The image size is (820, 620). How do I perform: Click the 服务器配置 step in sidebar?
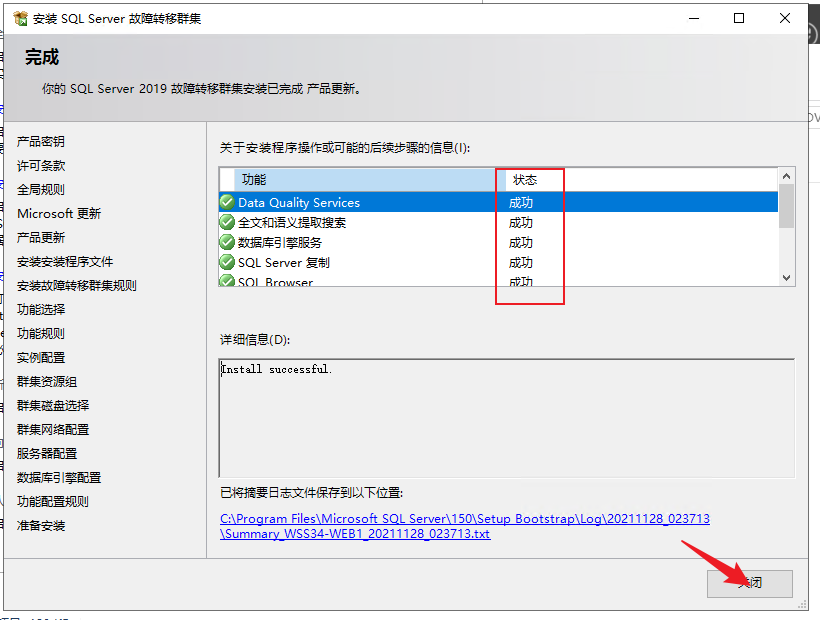click(47, 454)
